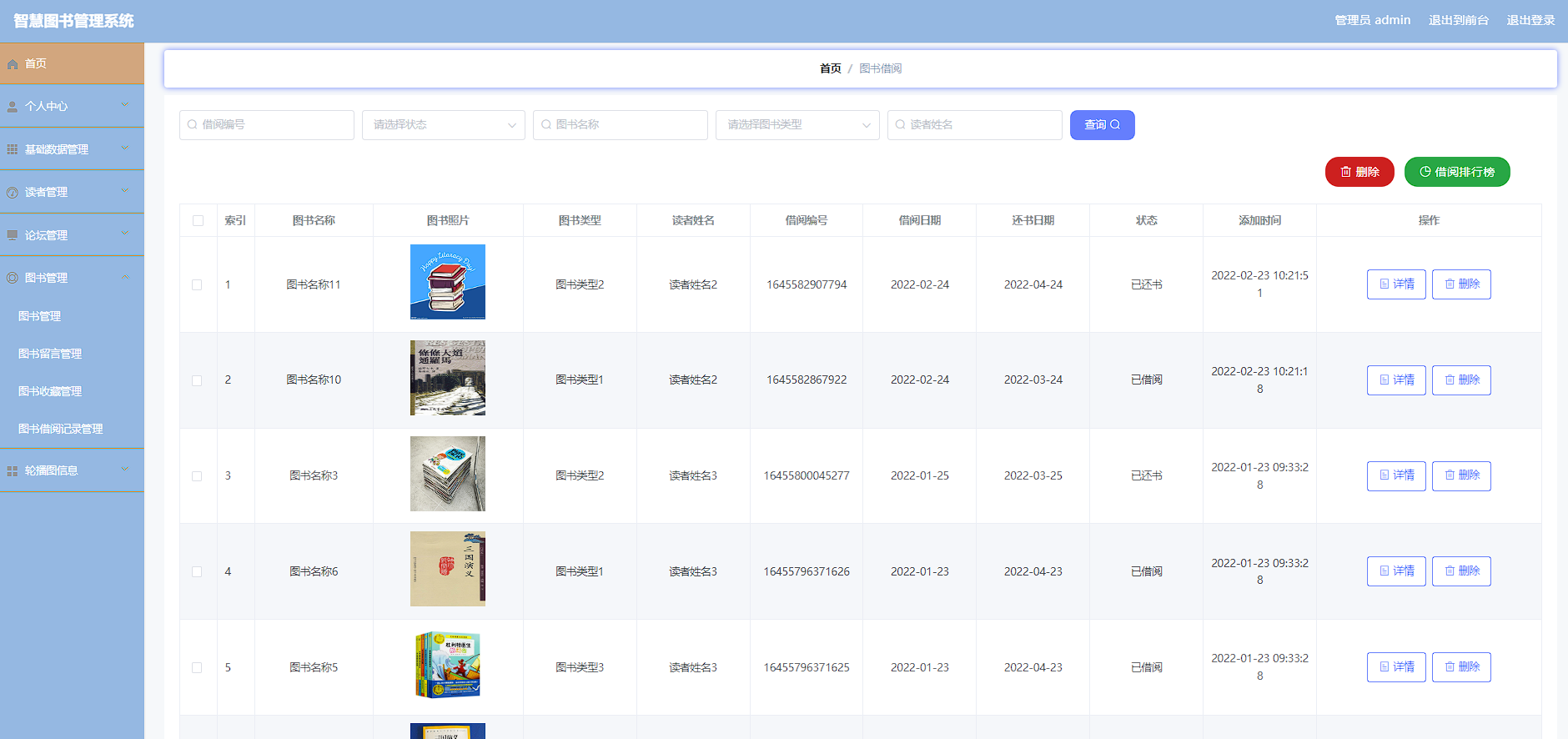Click magnifier icon on 查询 button
This screenshot has width=1568, height=739.
[x=1115, y=124]
